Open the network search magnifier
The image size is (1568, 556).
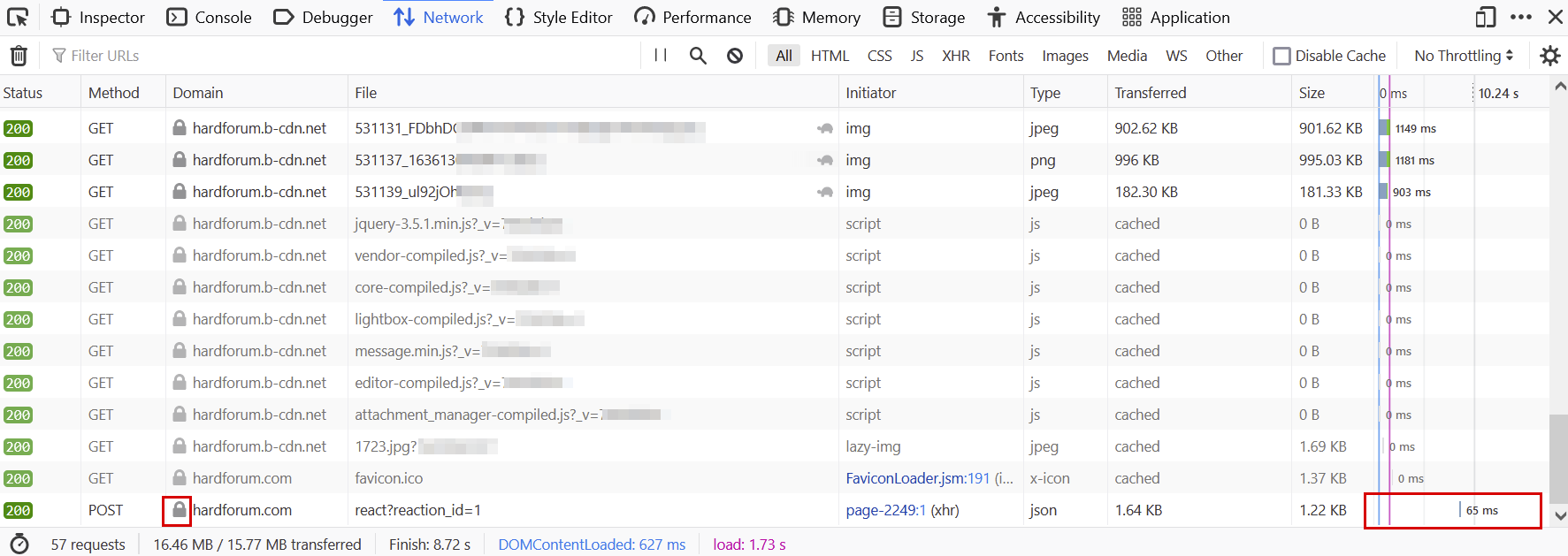tap(698, 56)
